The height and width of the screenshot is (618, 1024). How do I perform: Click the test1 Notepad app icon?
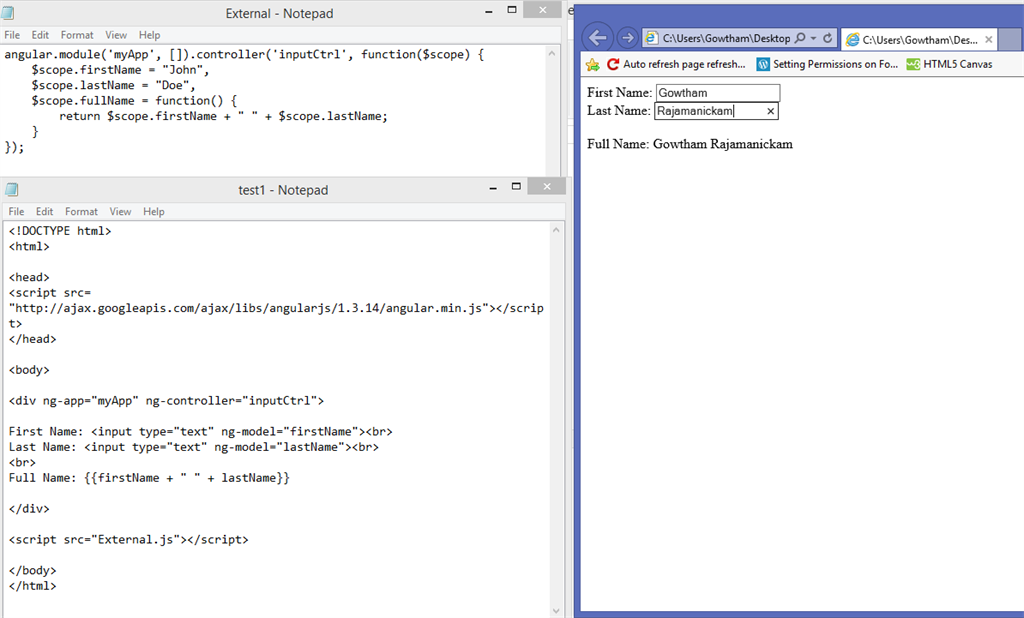(x=12, y=189)
